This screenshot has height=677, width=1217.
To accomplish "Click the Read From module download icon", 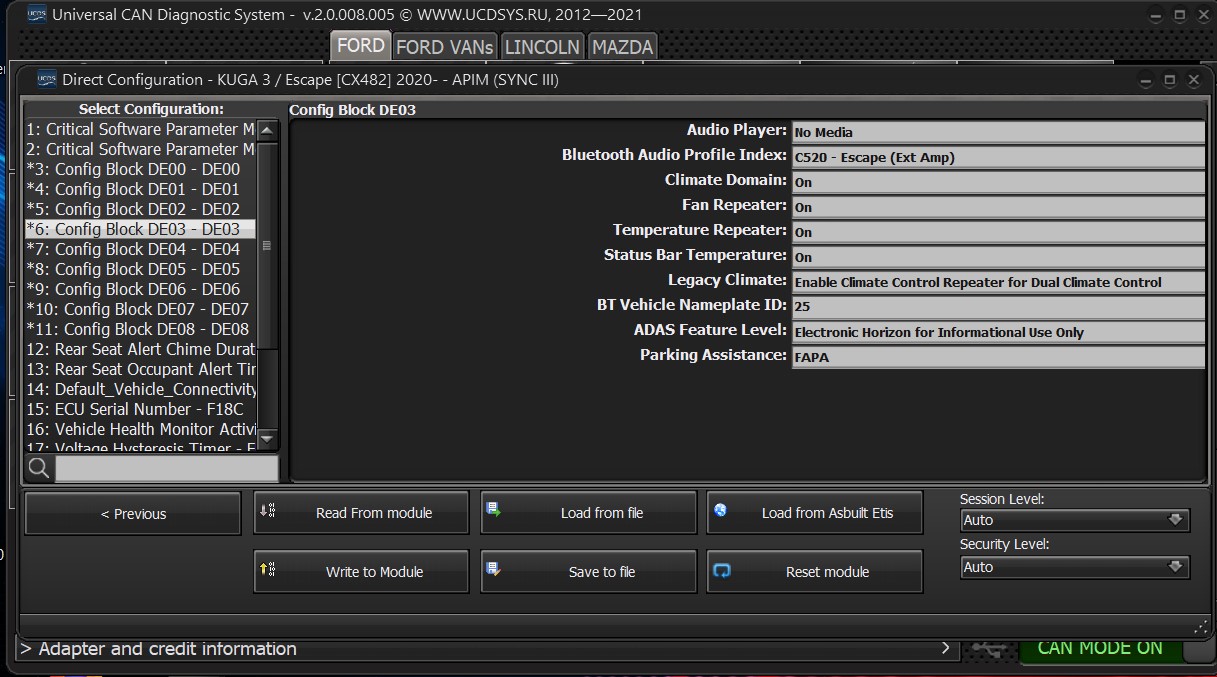I will click(x=267, y=511).
